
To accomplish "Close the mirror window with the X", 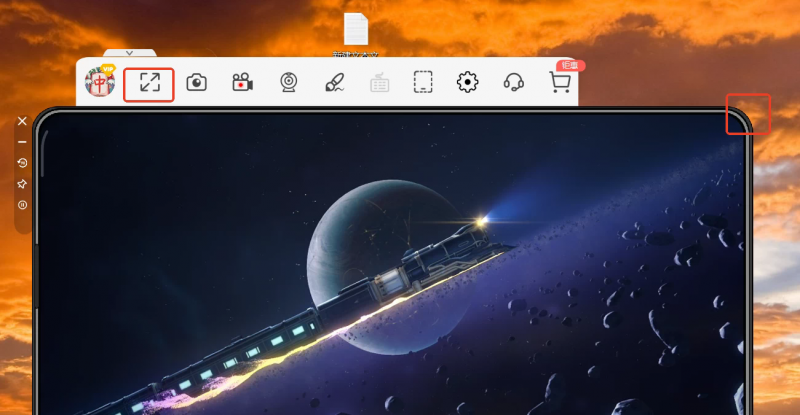I will pyautogui.click(x=22, y=121).
